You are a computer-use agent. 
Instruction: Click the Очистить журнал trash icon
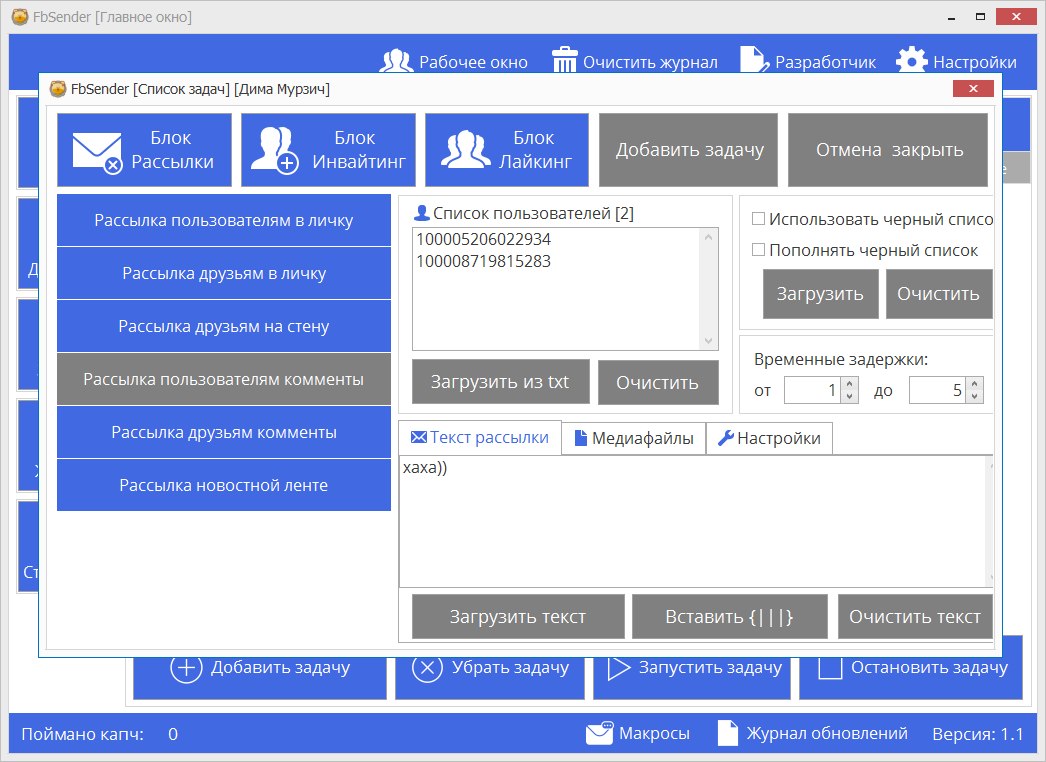[565, 61]
